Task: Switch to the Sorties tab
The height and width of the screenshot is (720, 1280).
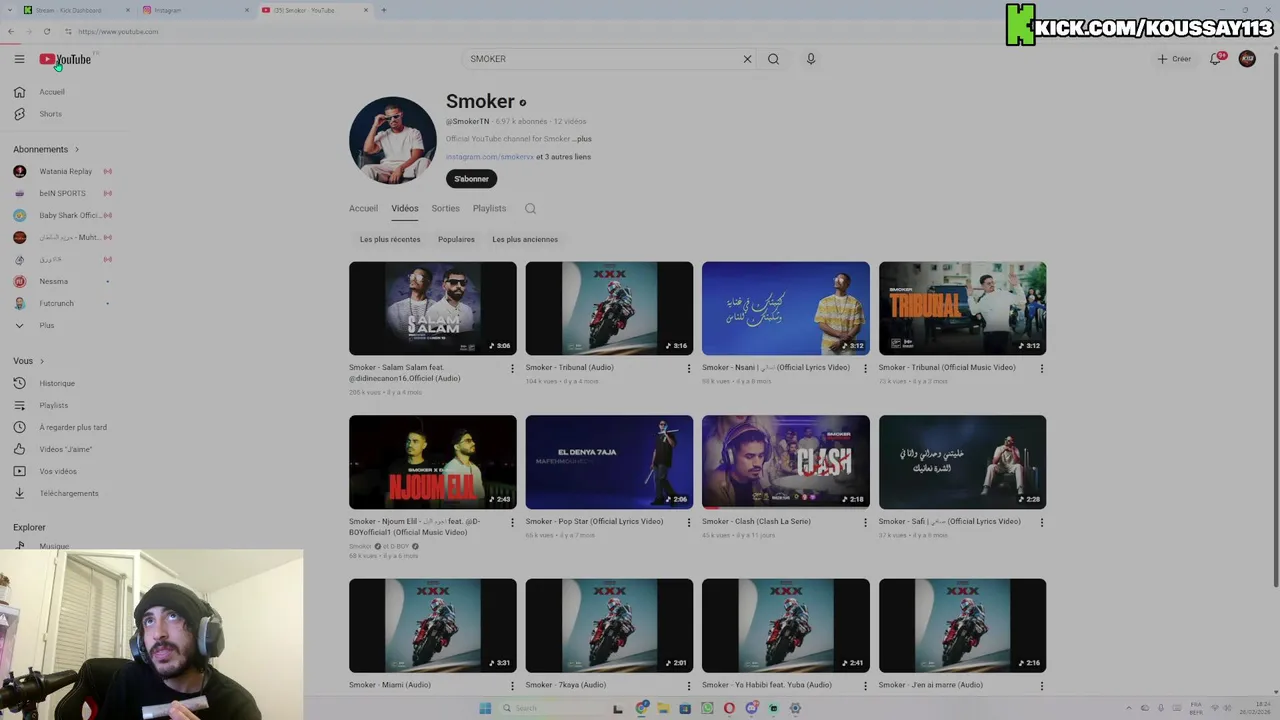Action: 445,208
